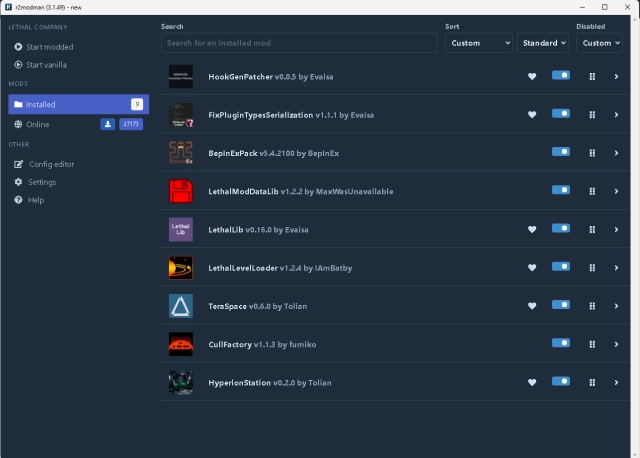This screenshot has height=458, width=640.
Task: Expand the HookGenPatcher row chevron
Action: click(616, 76)
